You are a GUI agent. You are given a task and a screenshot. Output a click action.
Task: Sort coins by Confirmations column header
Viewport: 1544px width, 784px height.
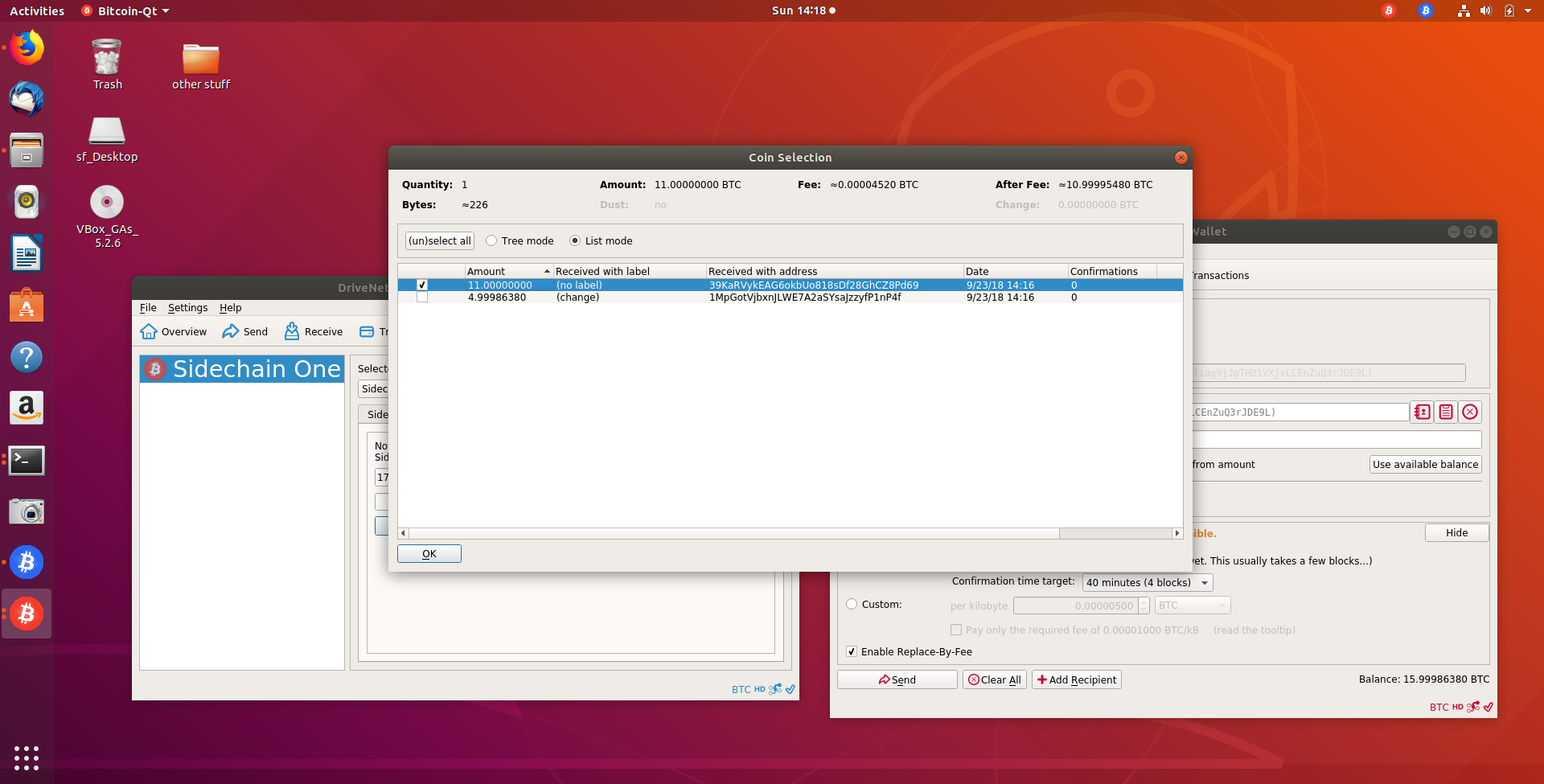pos(1112,271)
